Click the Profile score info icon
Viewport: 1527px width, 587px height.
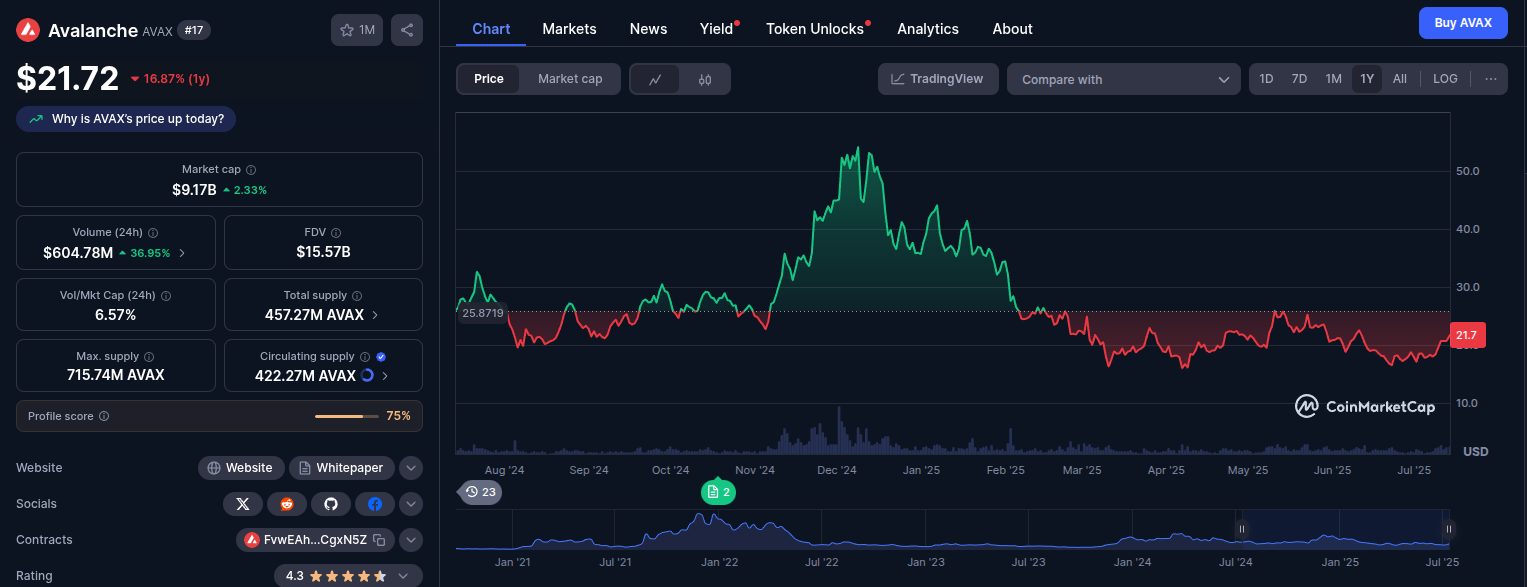(104, 416)
